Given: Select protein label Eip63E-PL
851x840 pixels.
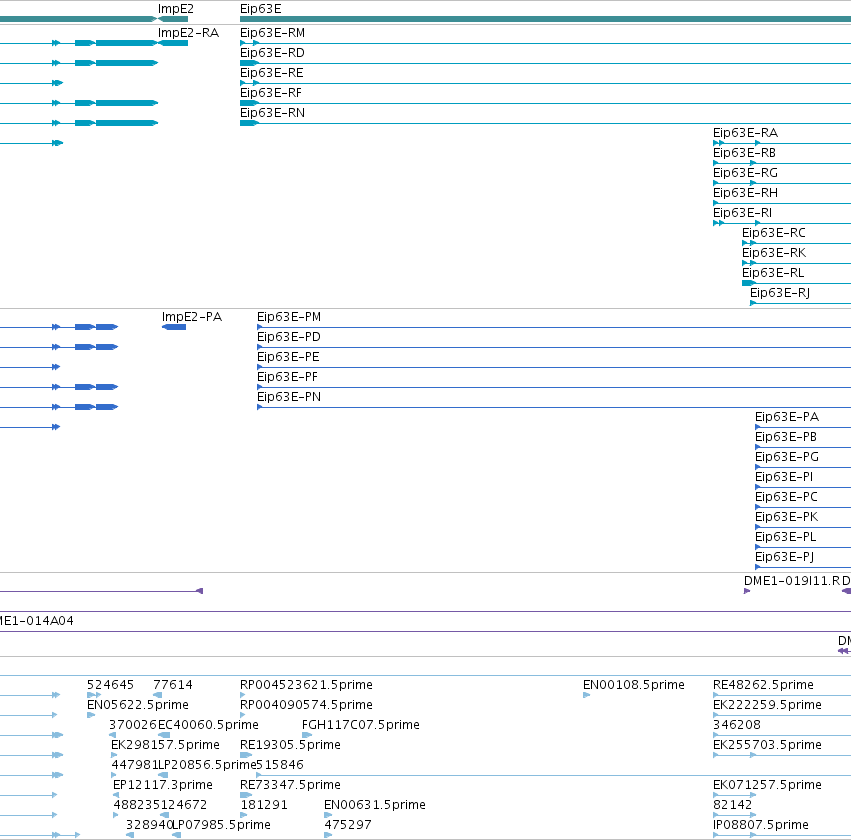Looking at the screenshot, I should click(x=785, y=538).
